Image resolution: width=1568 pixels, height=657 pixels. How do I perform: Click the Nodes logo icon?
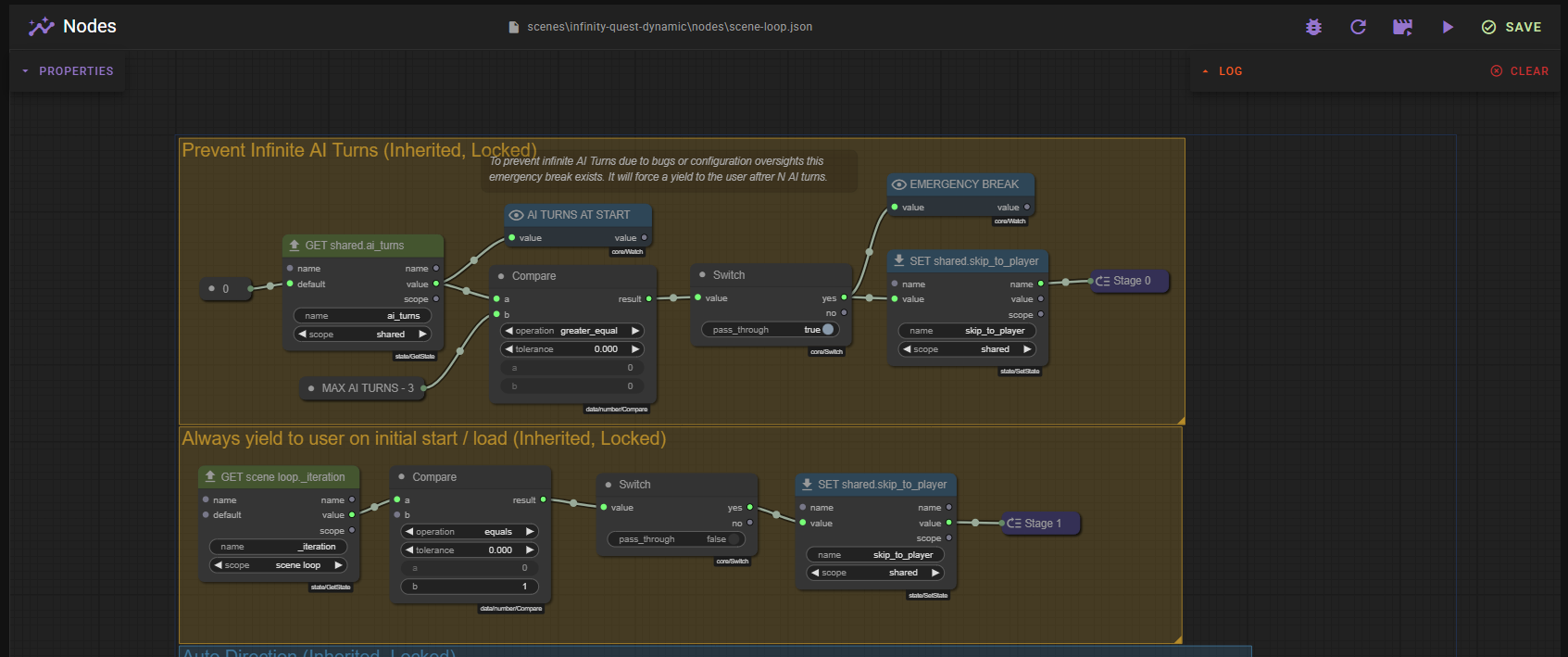[x=41, y=27]
